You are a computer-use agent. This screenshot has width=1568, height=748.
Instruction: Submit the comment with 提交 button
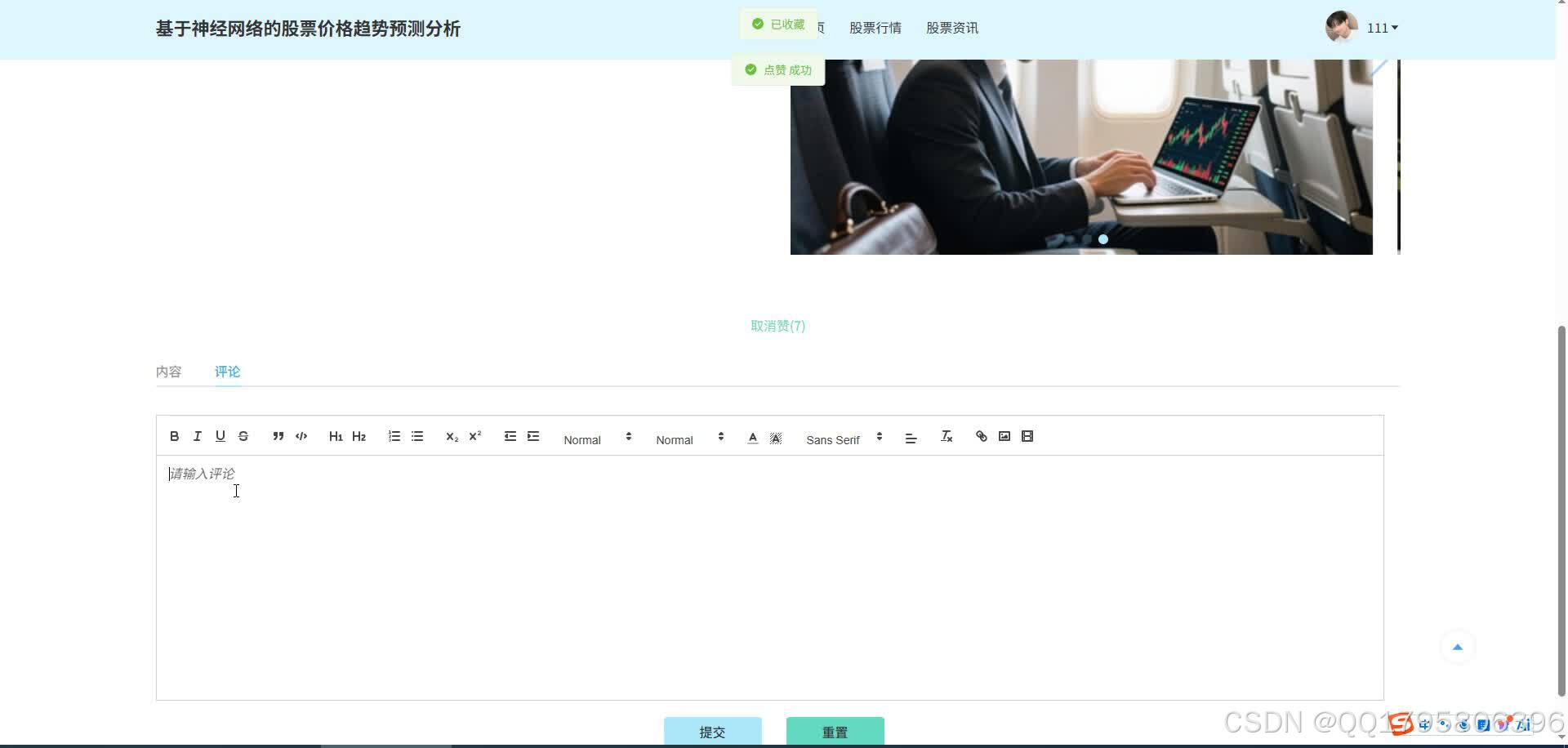coord(713,732)
